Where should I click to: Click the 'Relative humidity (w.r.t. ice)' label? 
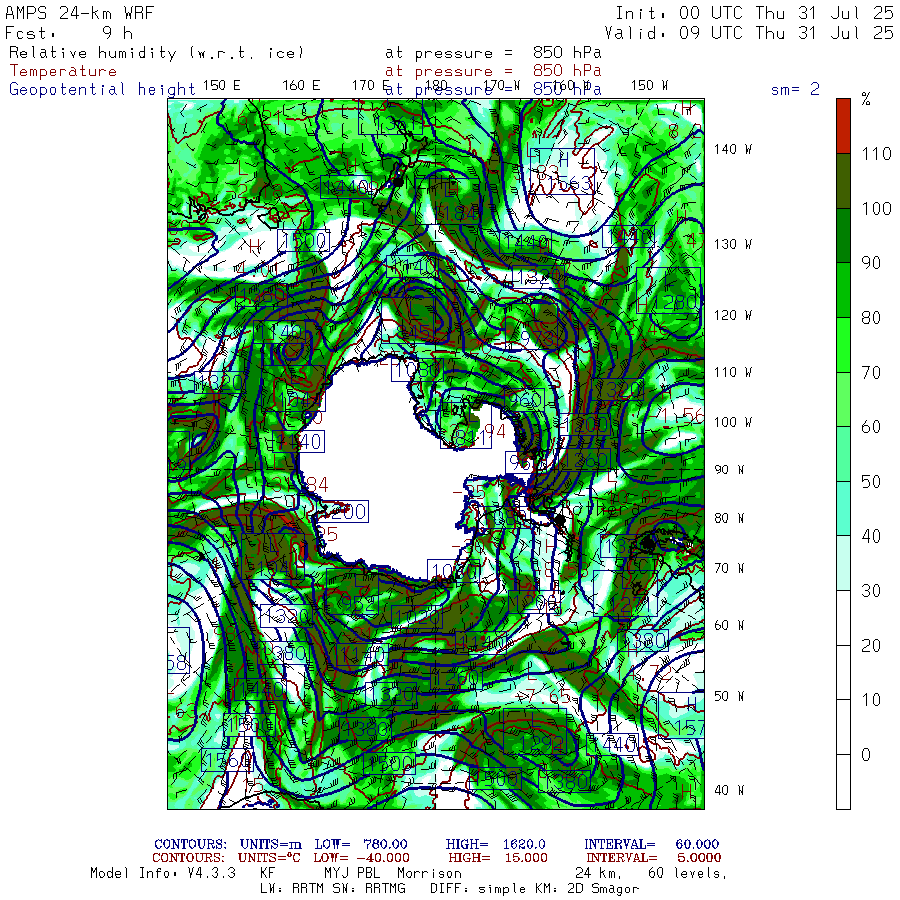point(156,53)
